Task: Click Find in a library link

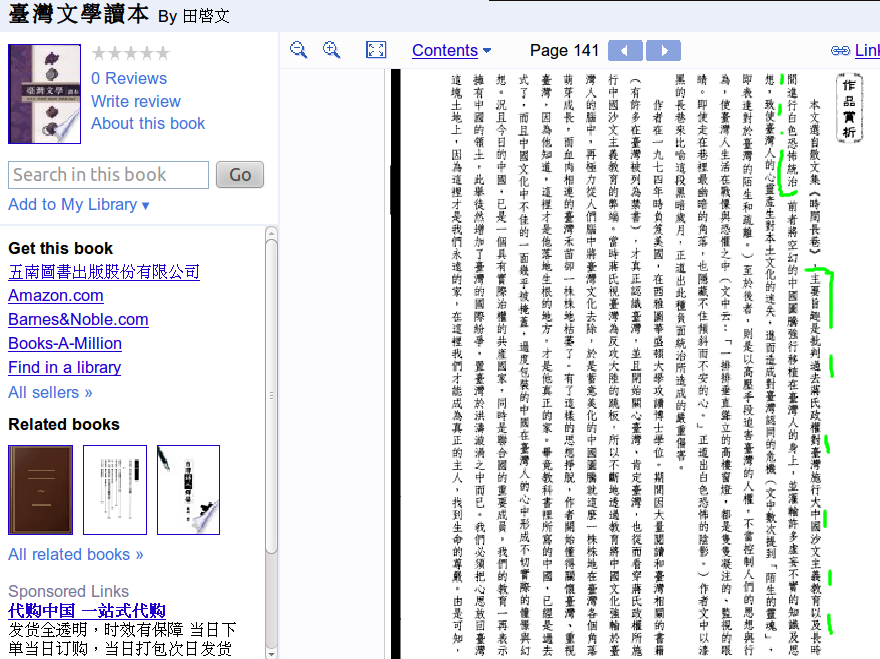Action: click(65, 367)
